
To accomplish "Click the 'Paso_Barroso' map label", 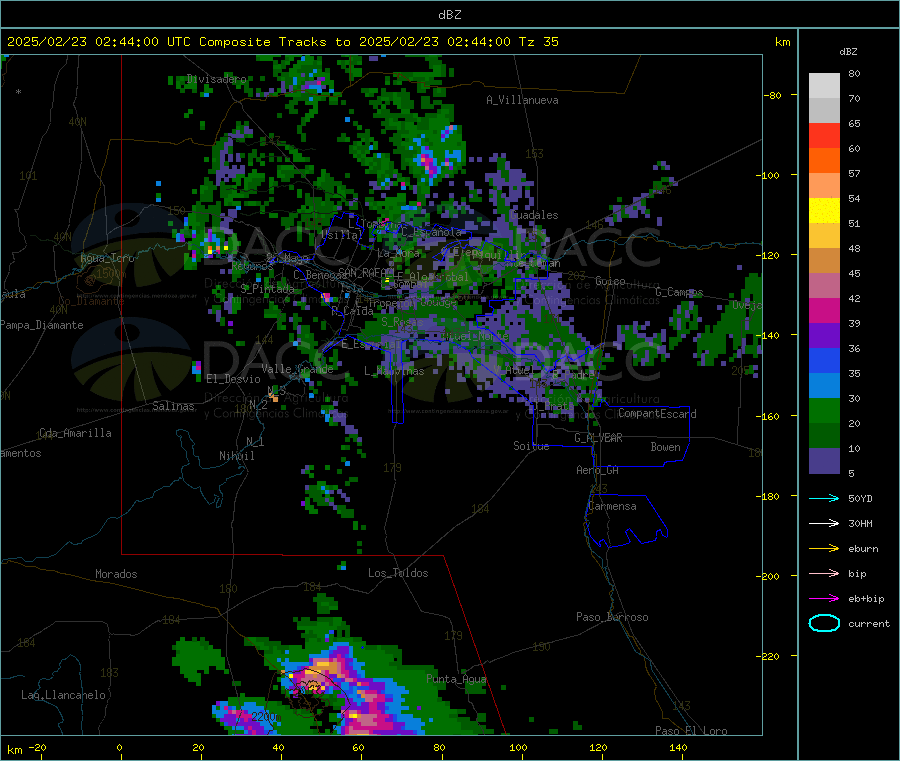I will 612,617.
